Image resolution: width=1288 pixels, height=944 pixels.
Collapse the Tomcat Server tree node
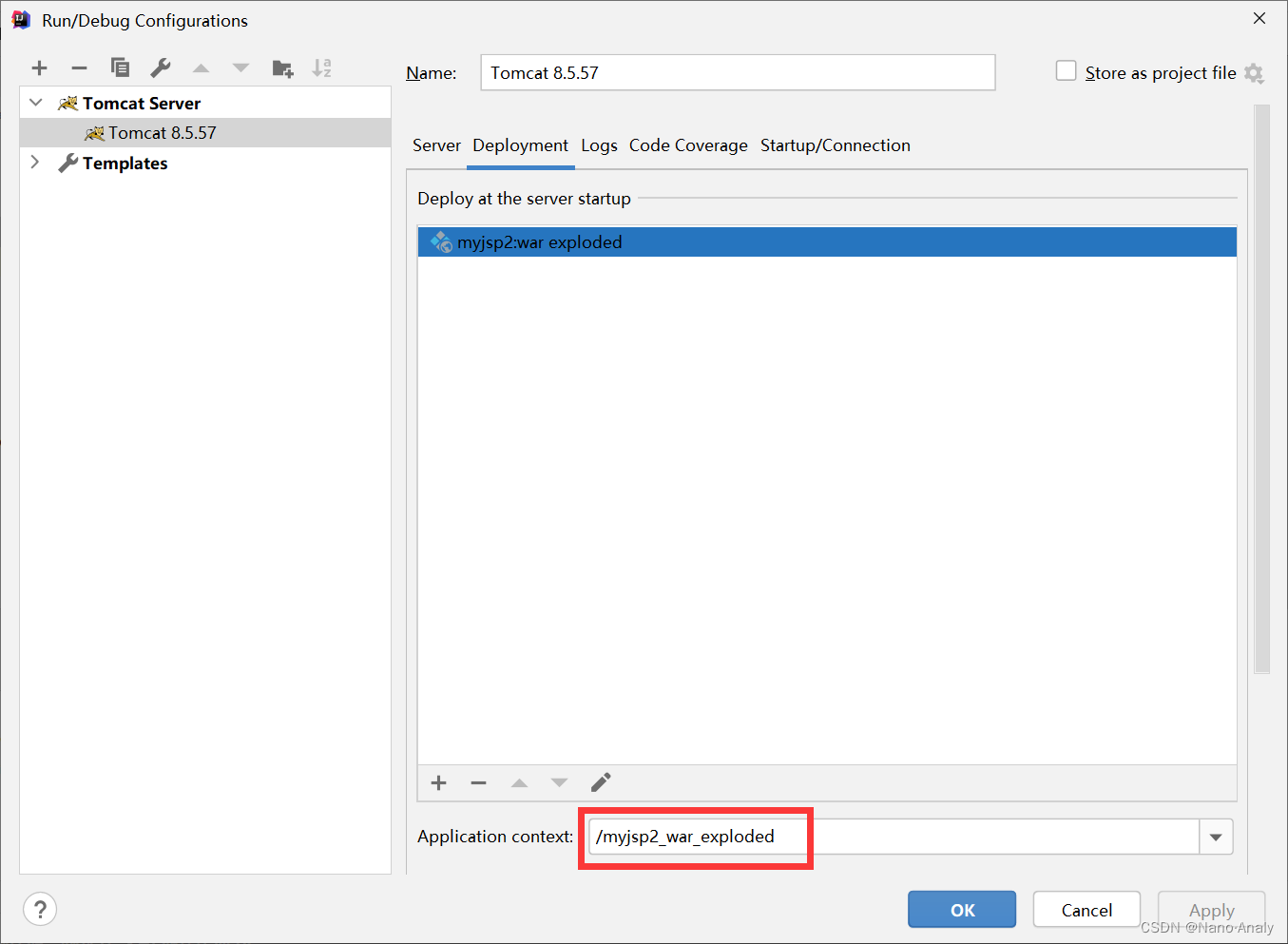[36, 103]
